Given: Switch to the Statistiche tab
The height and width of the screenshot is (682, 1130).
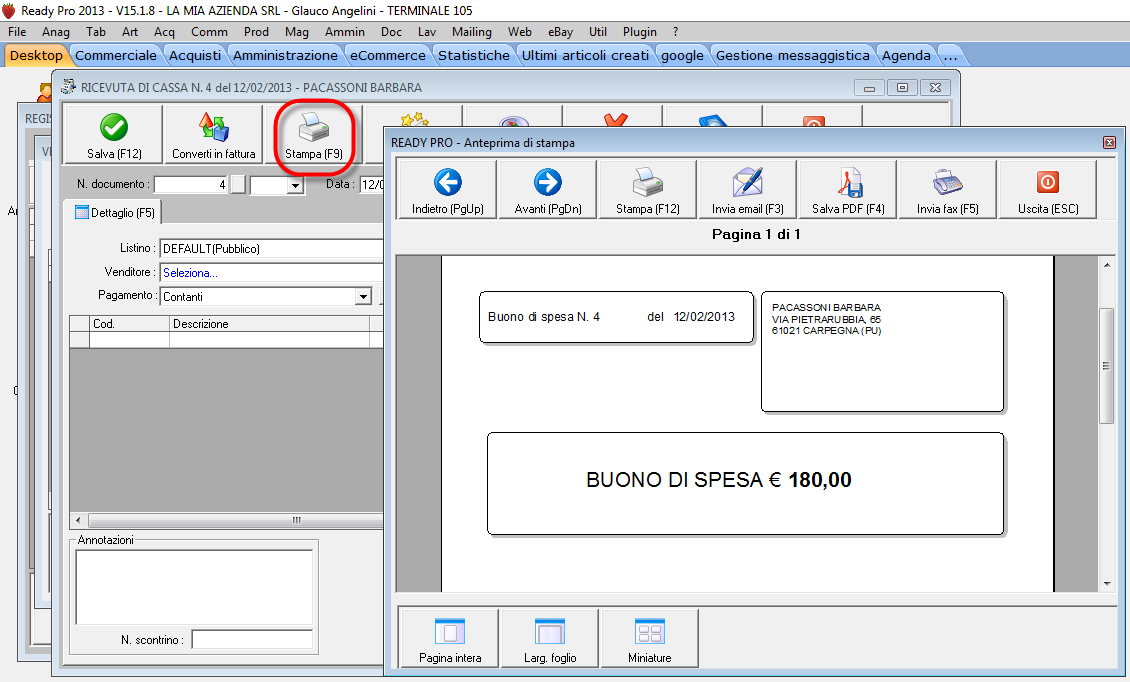Looking at the screenshot, I should click(x=473, y=56).
